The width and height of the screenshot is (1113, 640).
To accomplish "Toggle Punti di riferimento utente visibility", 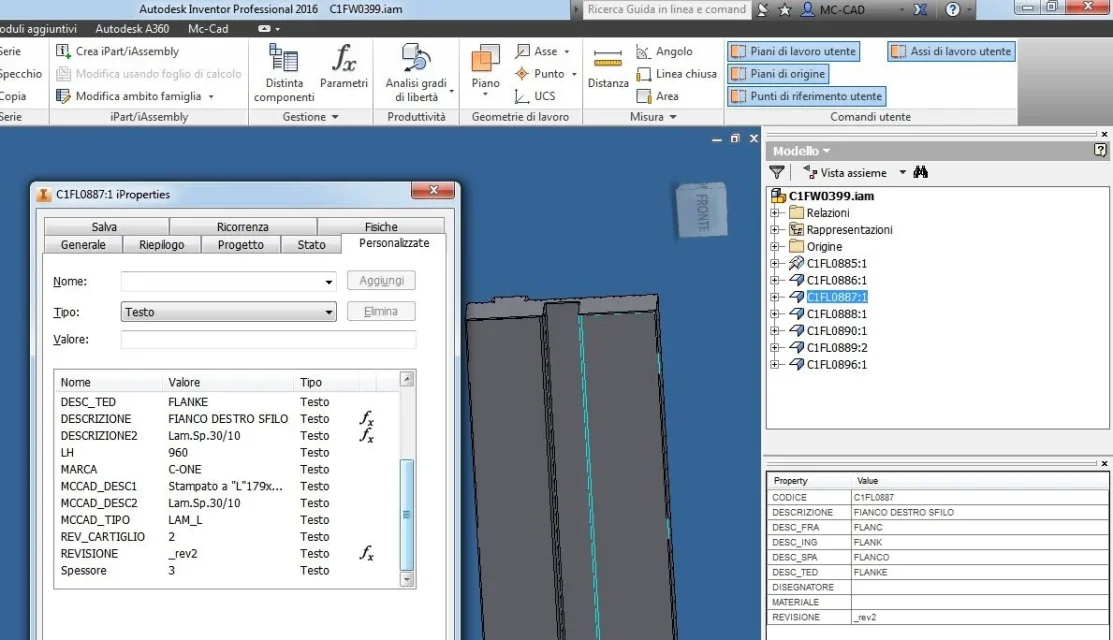I will tap(806, 96).
